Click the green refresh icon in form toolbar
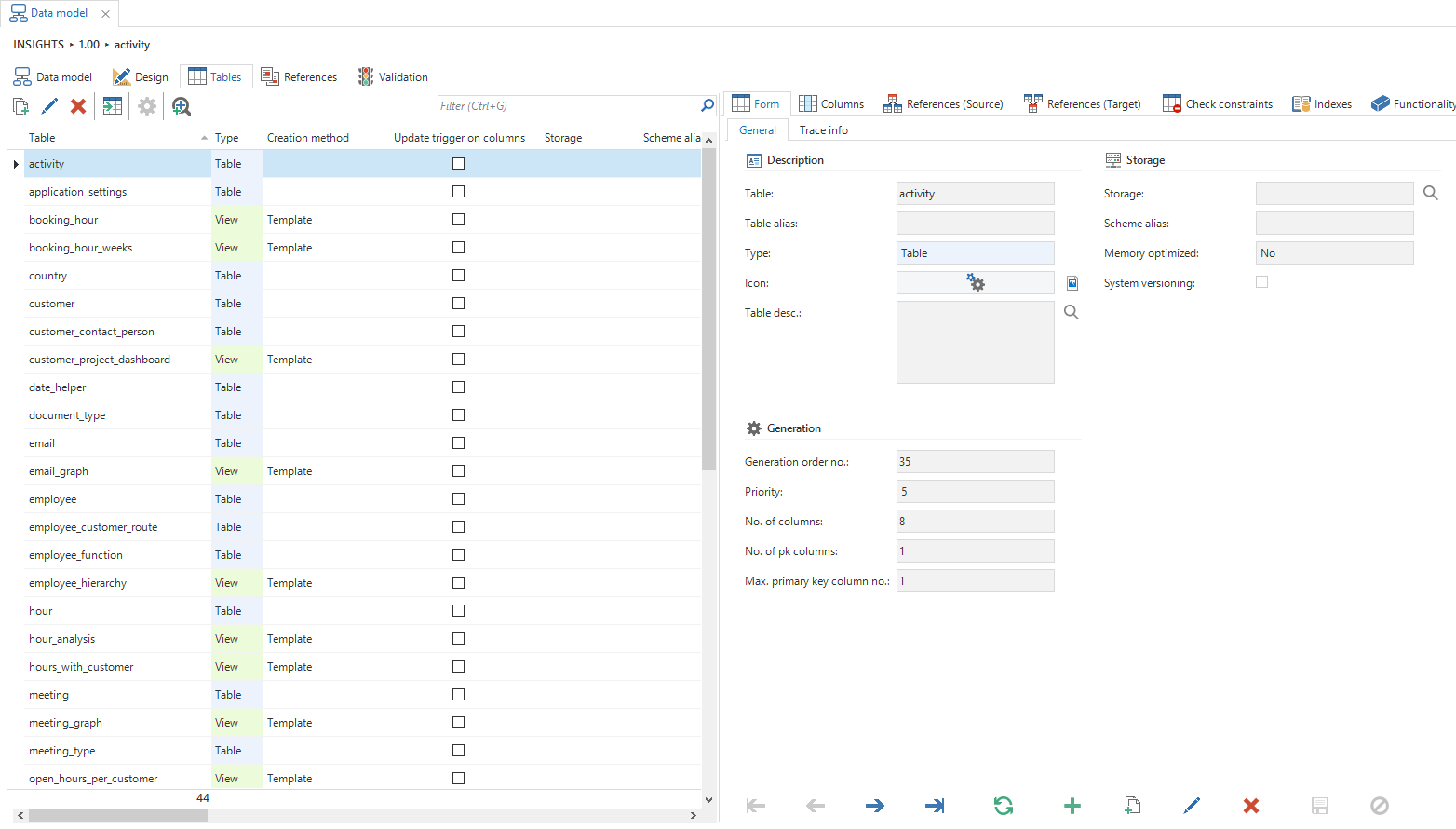This screenshot has width=1456, height=829. (x=1003, y=806)
